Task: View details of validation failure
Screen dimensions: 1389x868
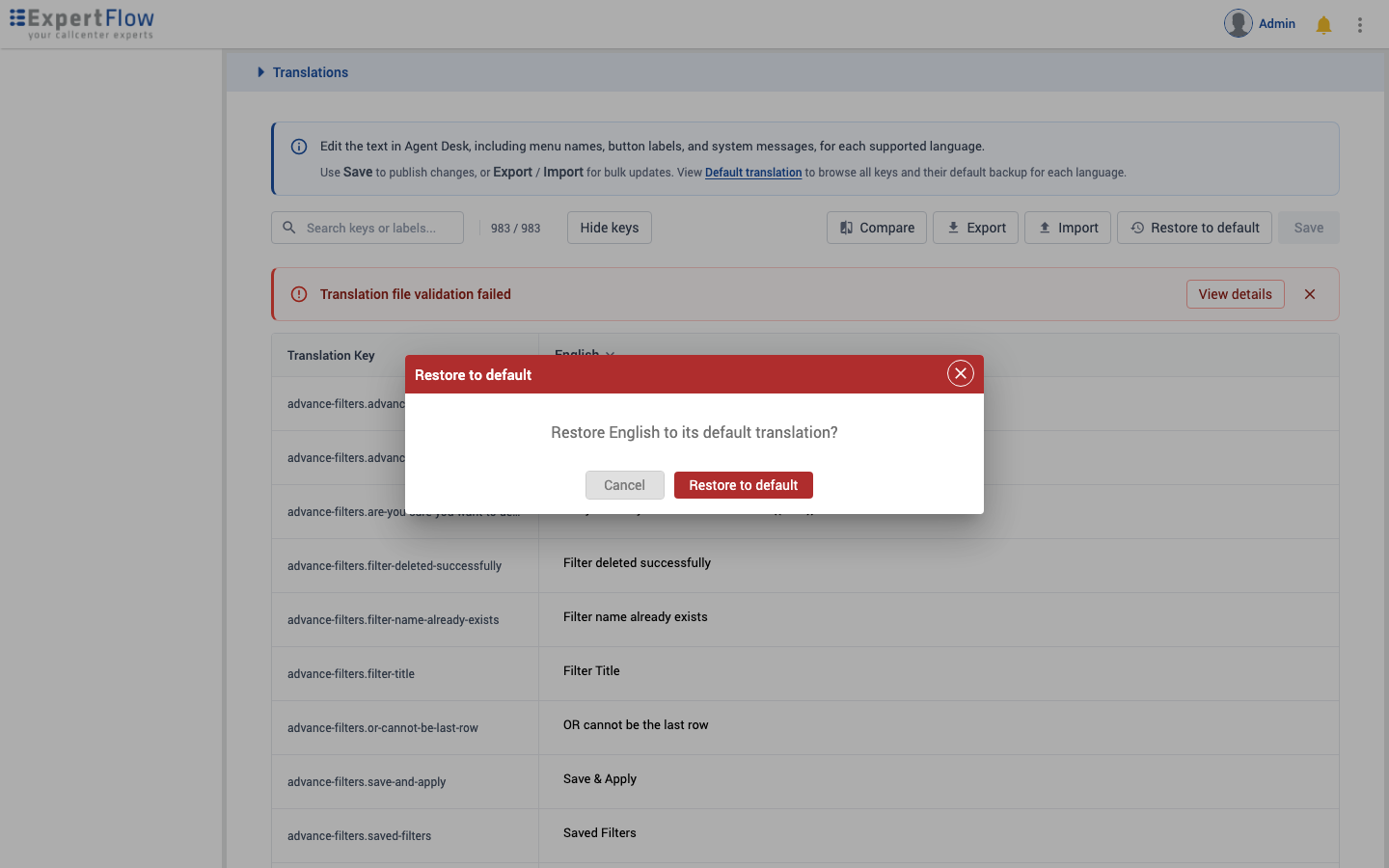Action: [x=1235, y=294]
